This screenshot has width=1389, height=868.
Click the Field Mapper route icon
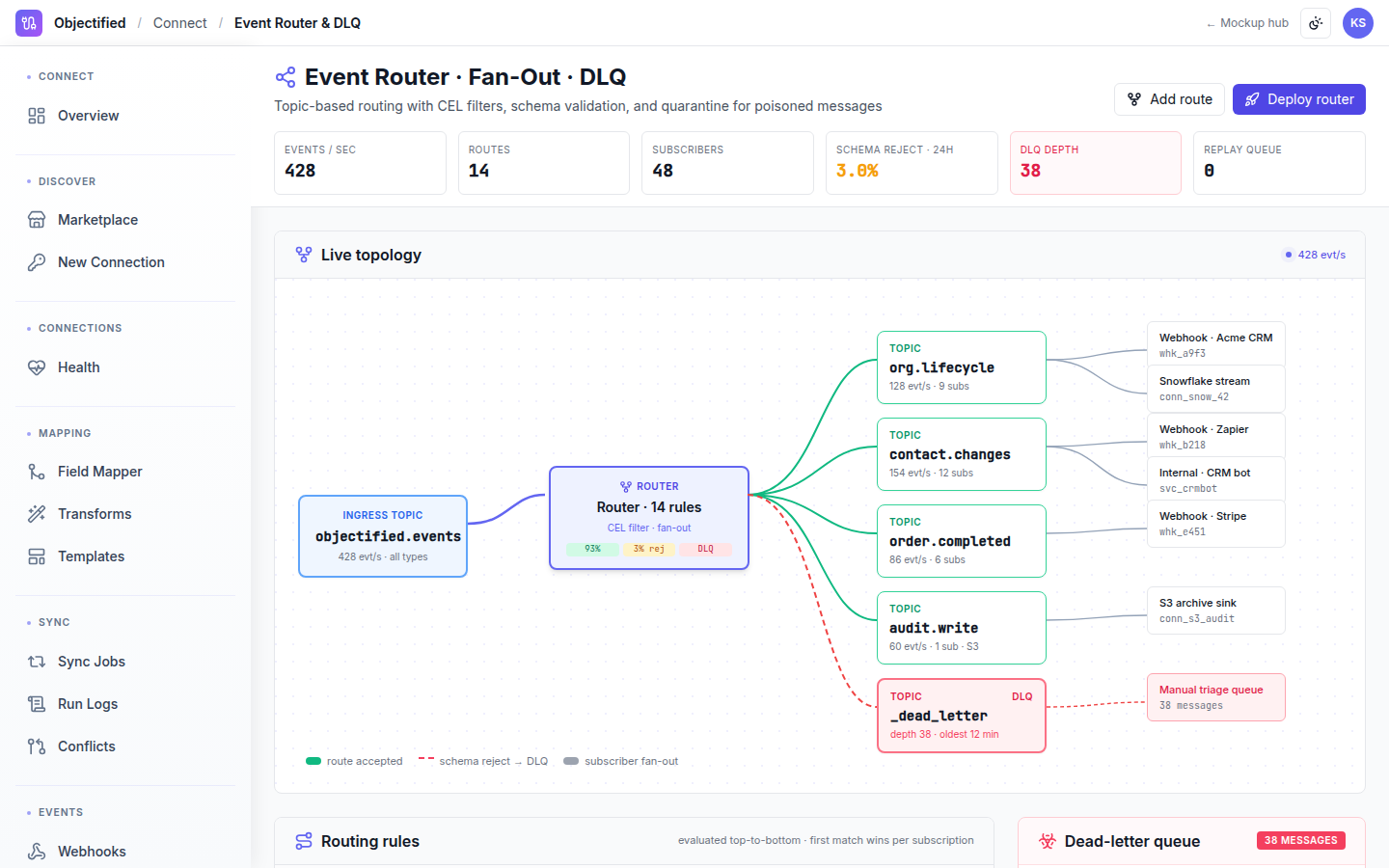coord(37,472)
